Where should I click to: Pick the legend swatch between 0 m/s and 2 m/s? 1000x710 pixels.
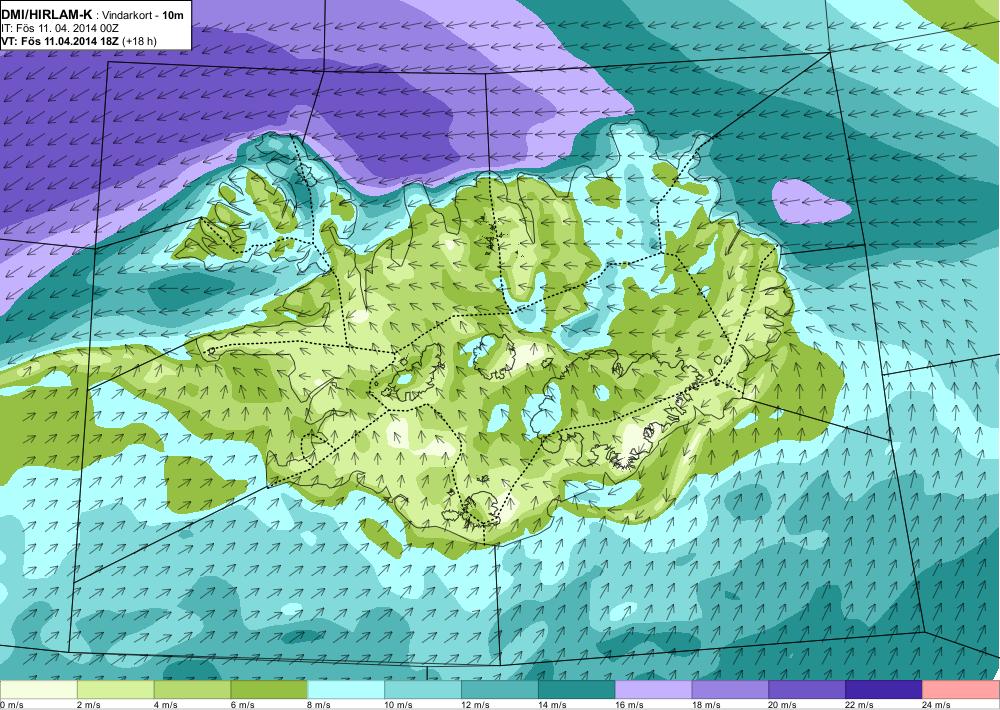point(38,690)
